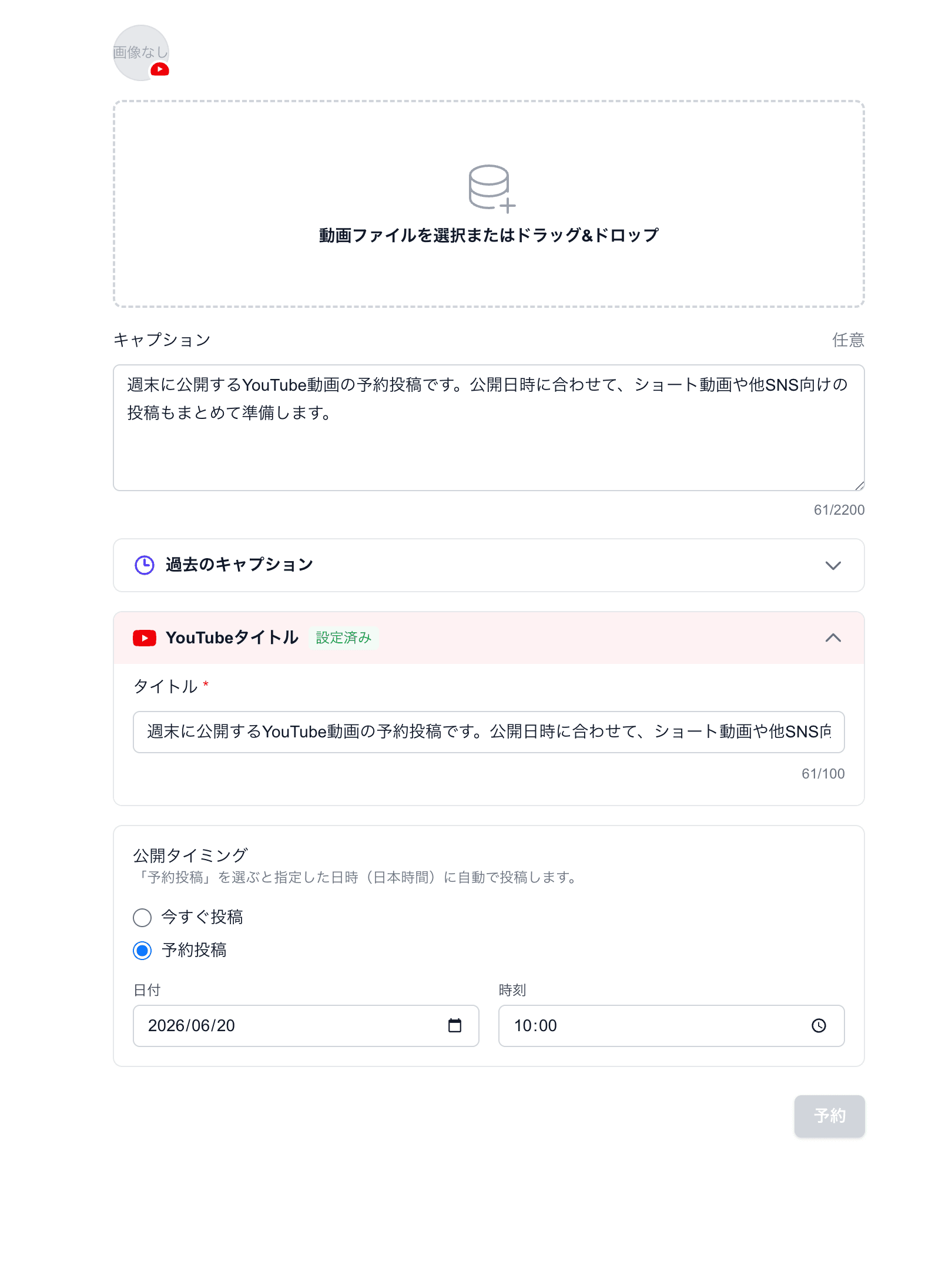952x1275 pixels.
Task: Click the chevron up in YouTubeタイトル
Action: click(833, 638)
